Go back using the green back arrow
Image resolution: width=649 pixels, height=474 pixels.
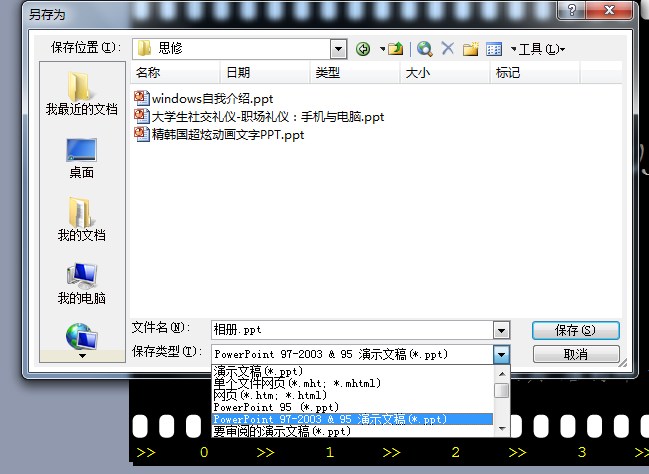coord(363,49)
